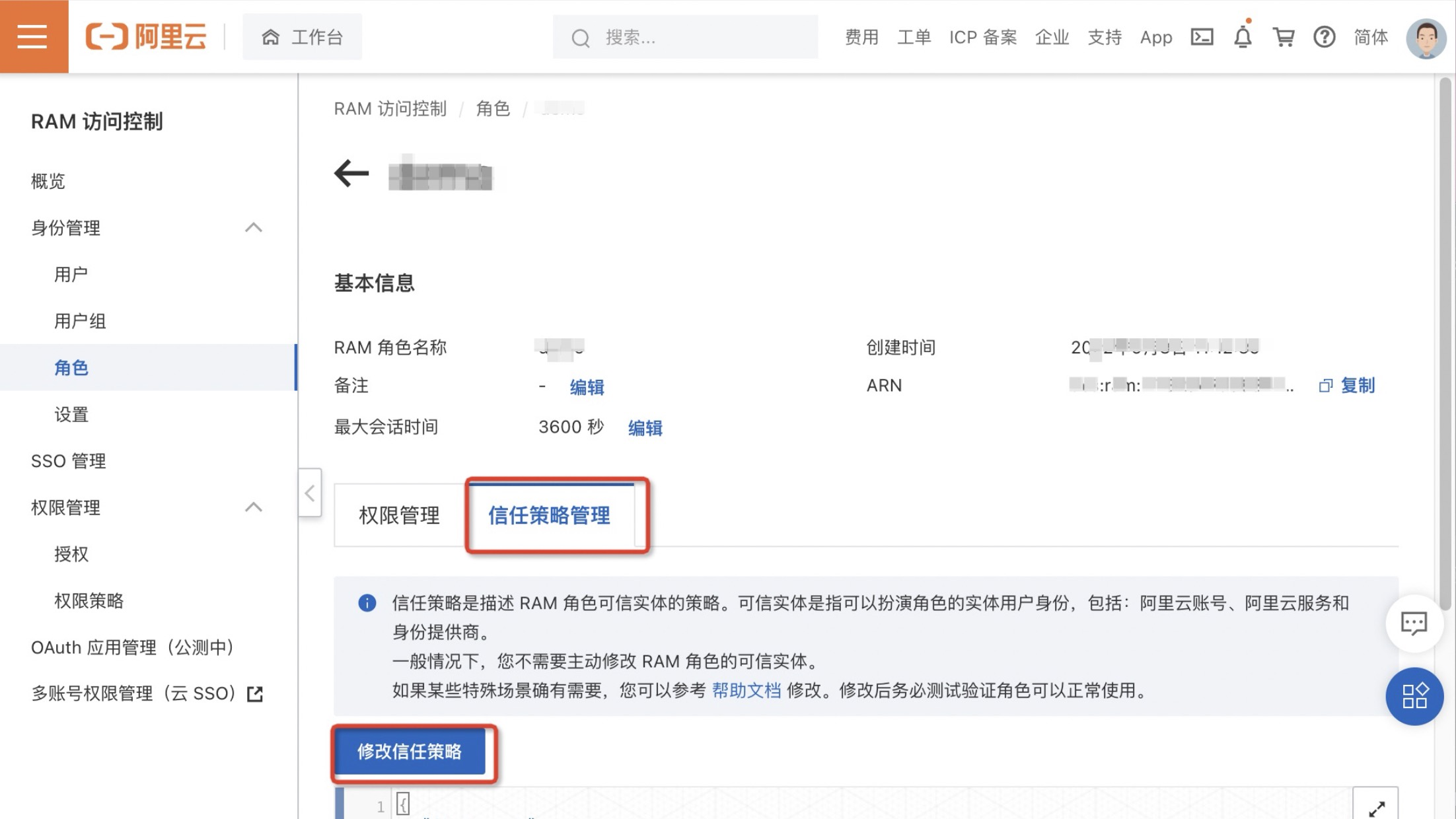Open the shopping cart

1283,37
